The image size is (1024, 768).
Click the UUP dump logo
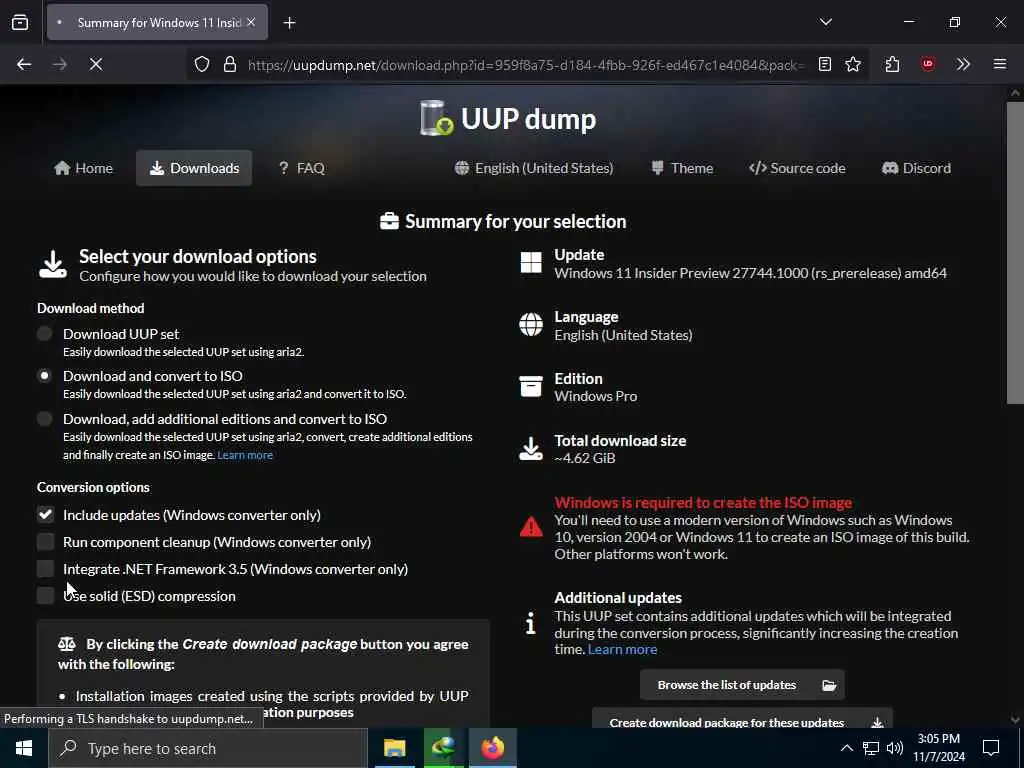click(x=507, y=119)
